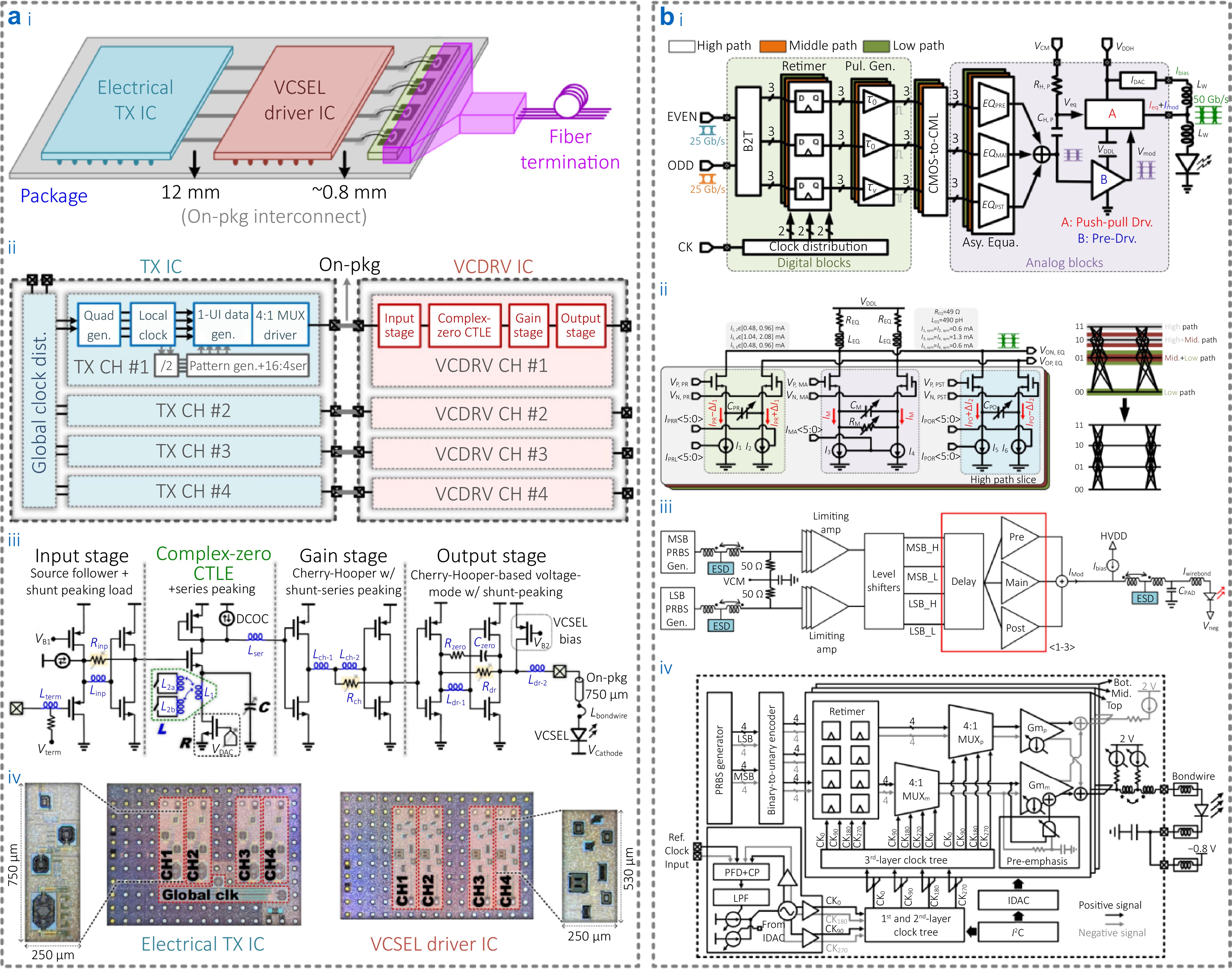Viewport: 1232px width, 969px height.
Task: Click the (On-pkg interconnect) caption
Action: pos(274,217)
